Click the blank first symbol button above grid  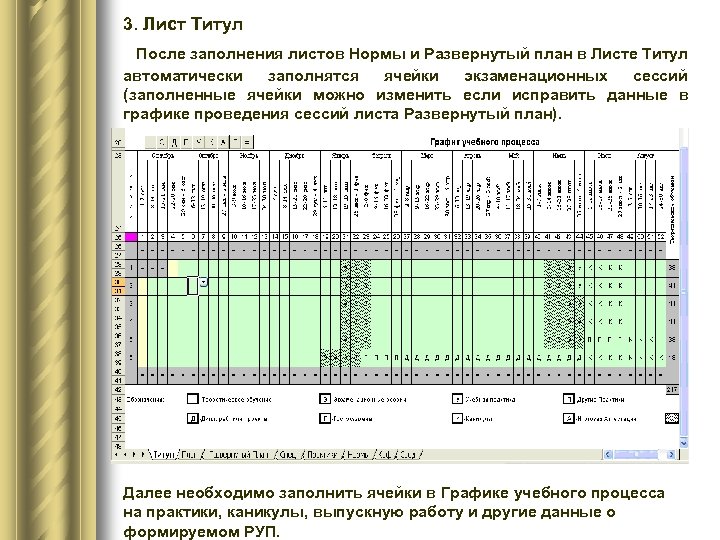(150, 142)
